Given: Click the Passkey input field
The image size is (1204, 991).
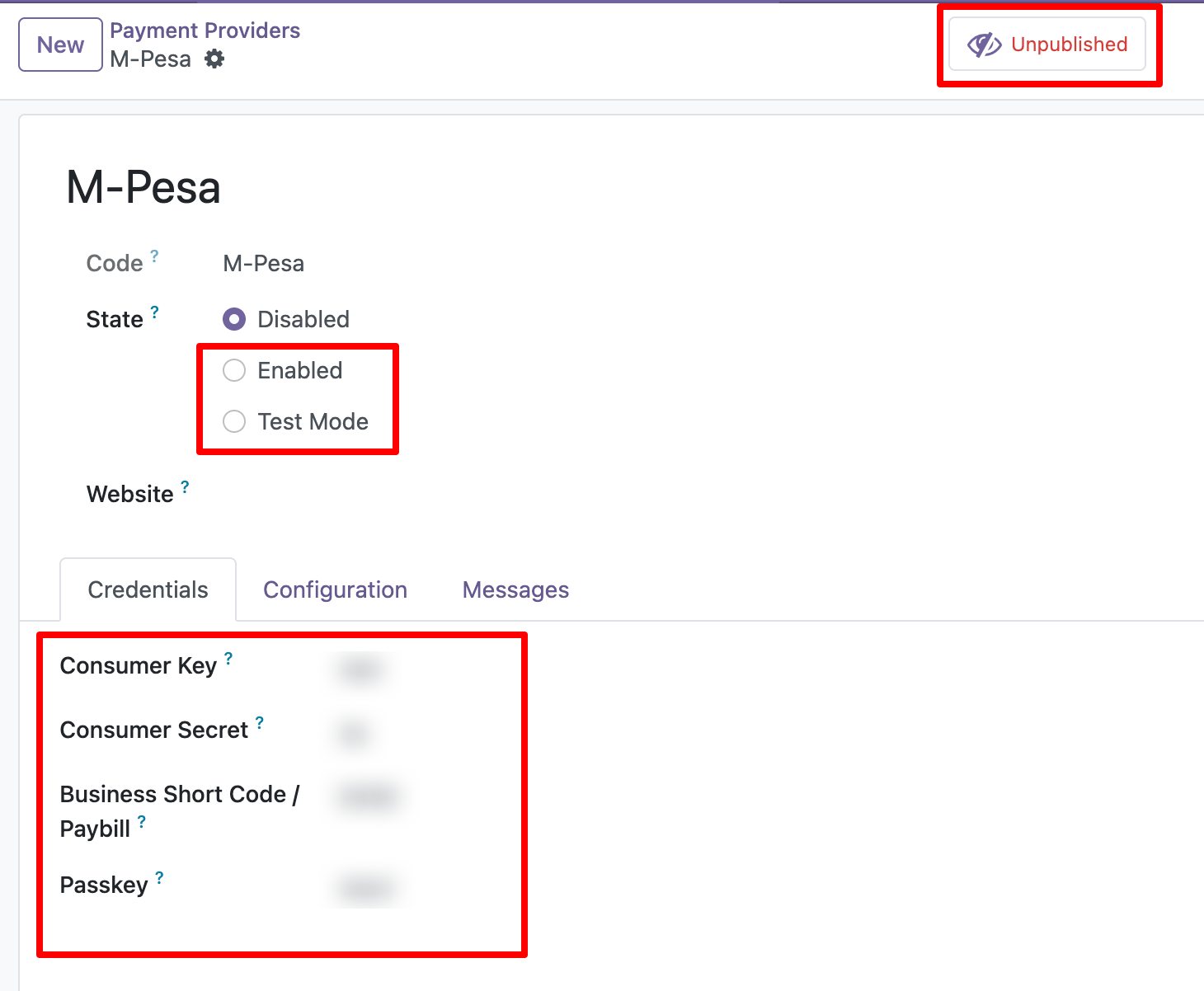Looking at the screenshot, I should [x=366, y=889].
